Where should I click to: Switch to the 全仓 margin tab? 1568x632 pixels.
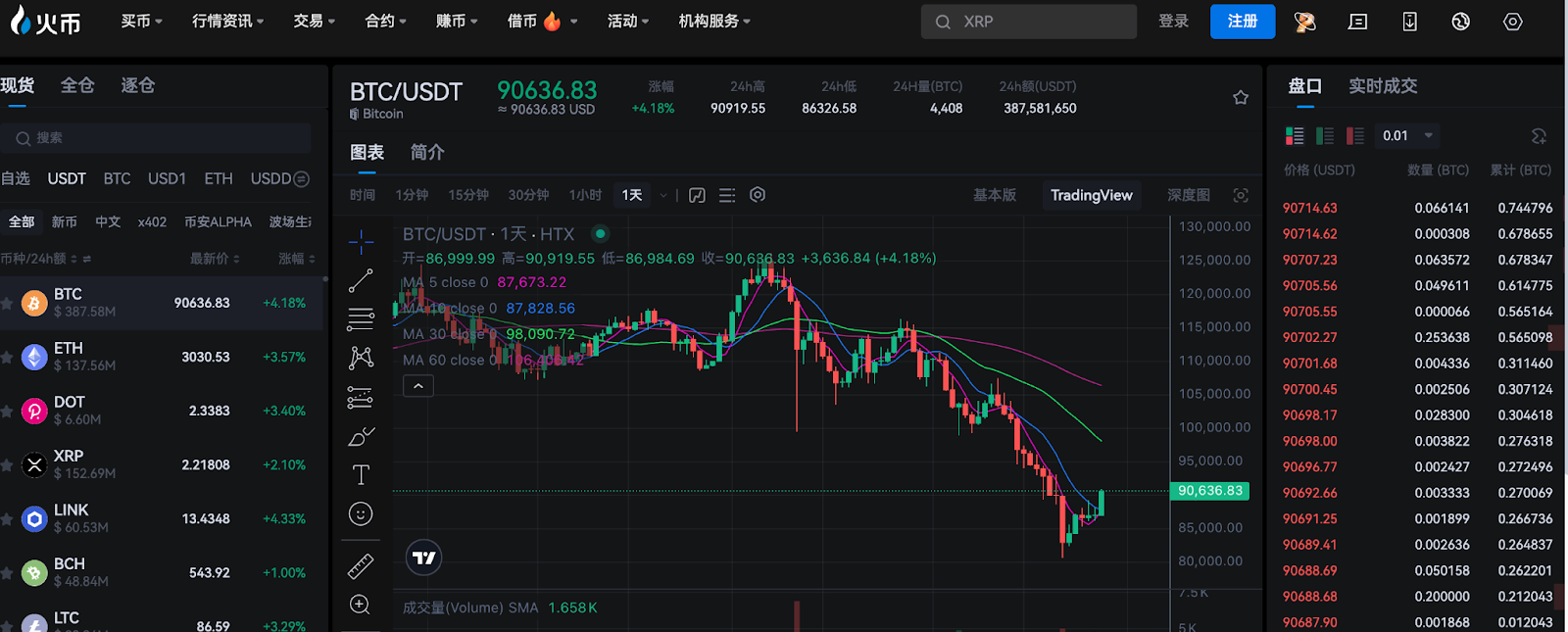pos(77,85)
